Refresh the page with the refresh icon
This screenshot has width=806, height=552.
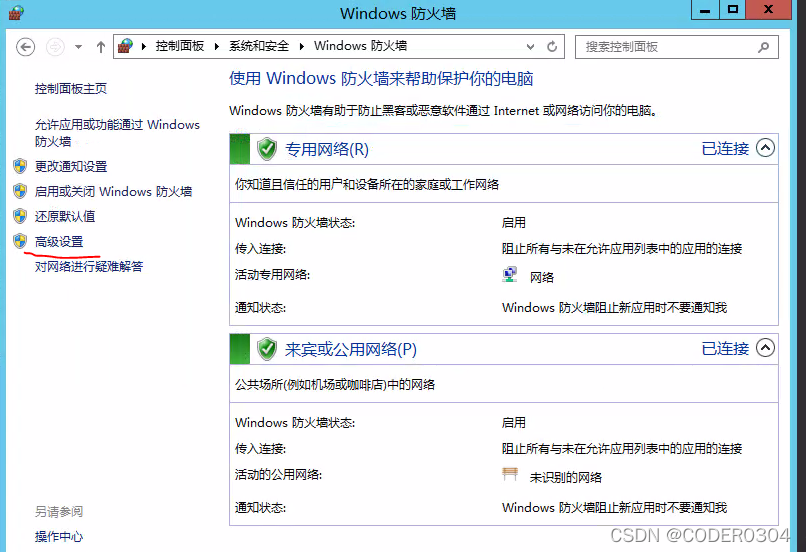pyautogui.click(x=552, y=47)
